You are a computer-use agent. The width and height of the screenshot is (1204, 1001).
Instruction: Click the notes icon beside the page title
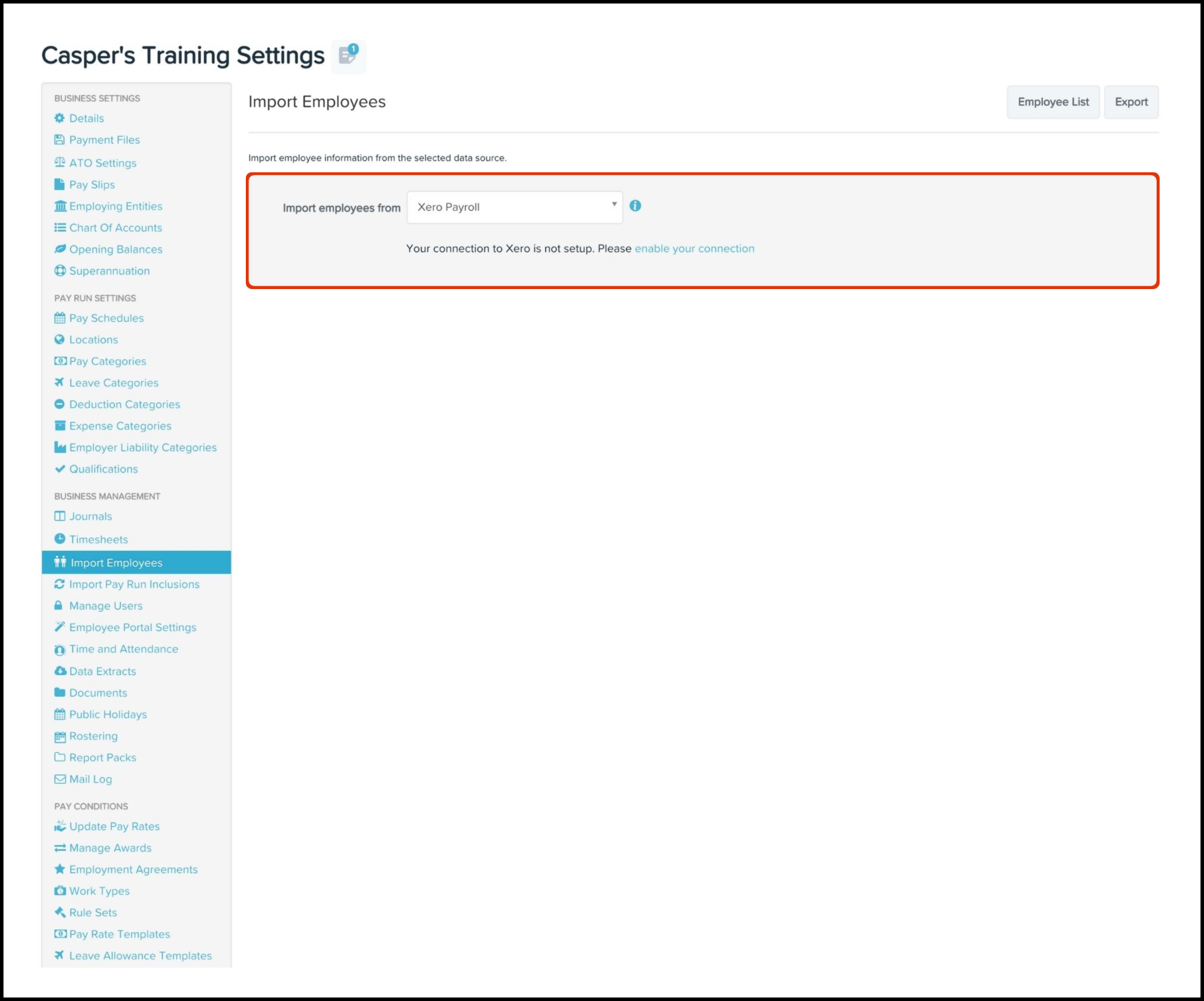coord(349,56)
